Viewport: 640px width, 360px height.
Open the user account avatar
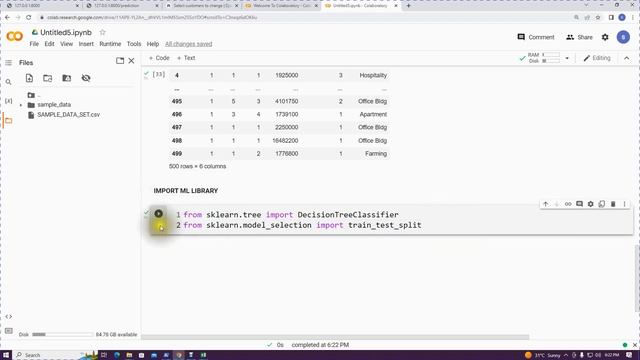[x=623, y=37]
